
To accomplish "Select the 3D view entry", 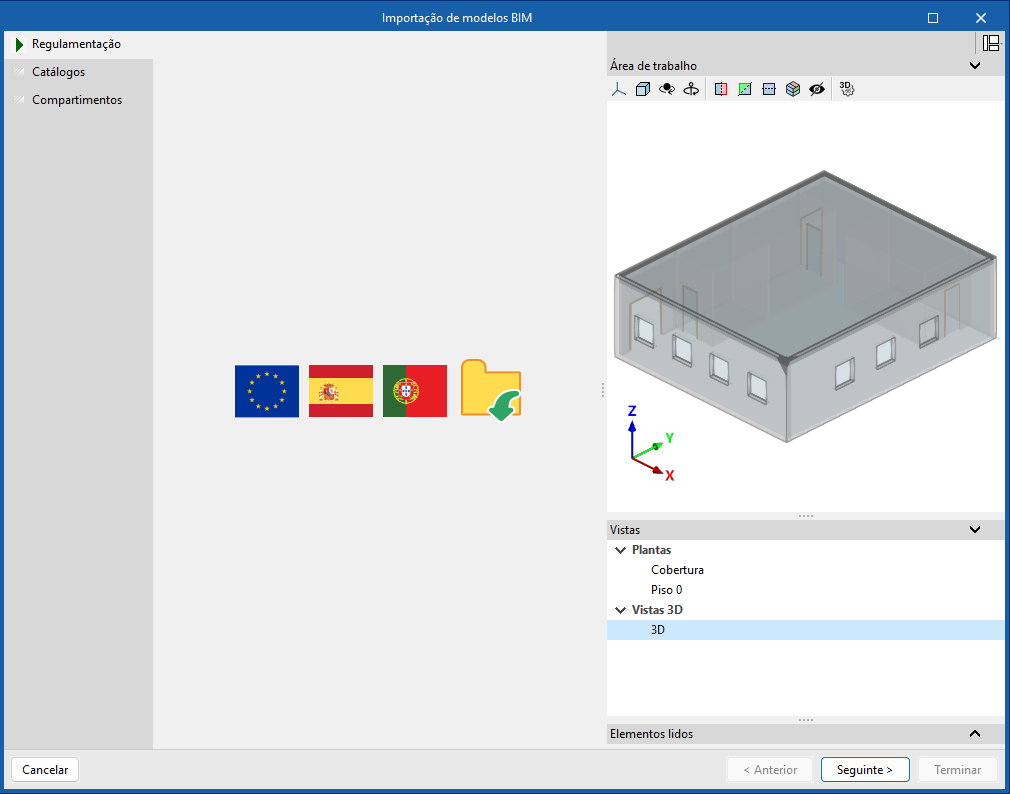I will coord(805,630).
